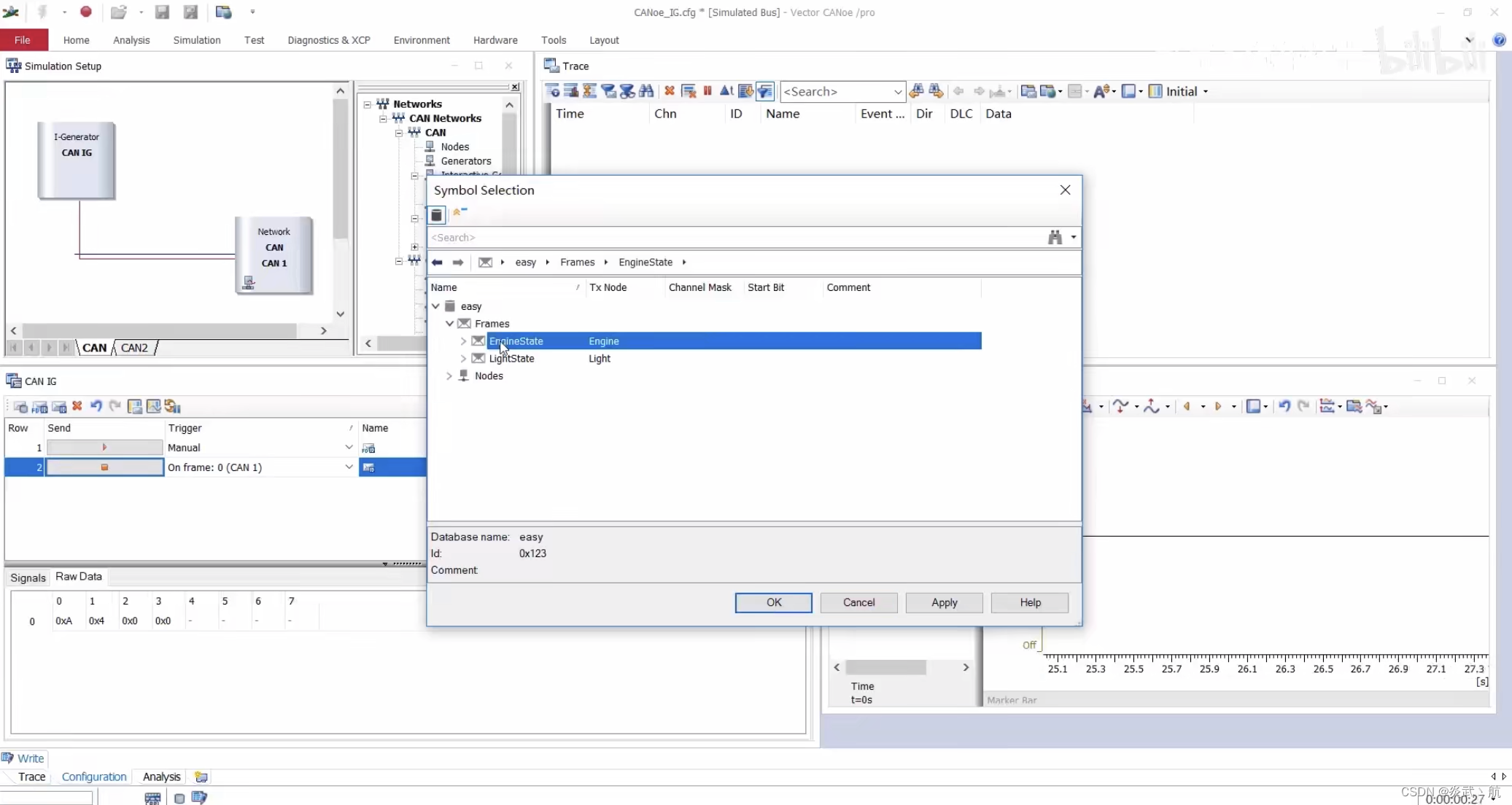
Task: Click the horizontal scrollbar in Simulation Setup
Action: click(x=159, y=331)
